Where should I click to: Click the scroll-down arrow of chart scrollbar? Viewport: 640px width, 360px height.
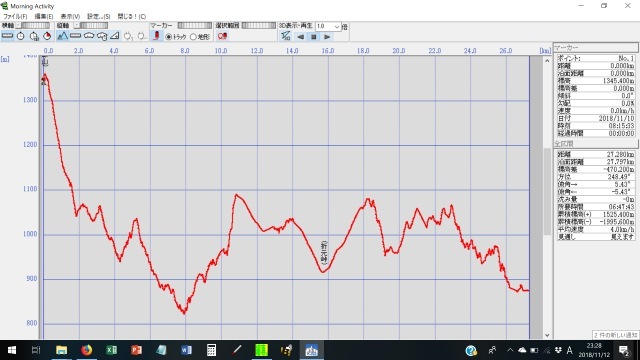click(547, 335)
